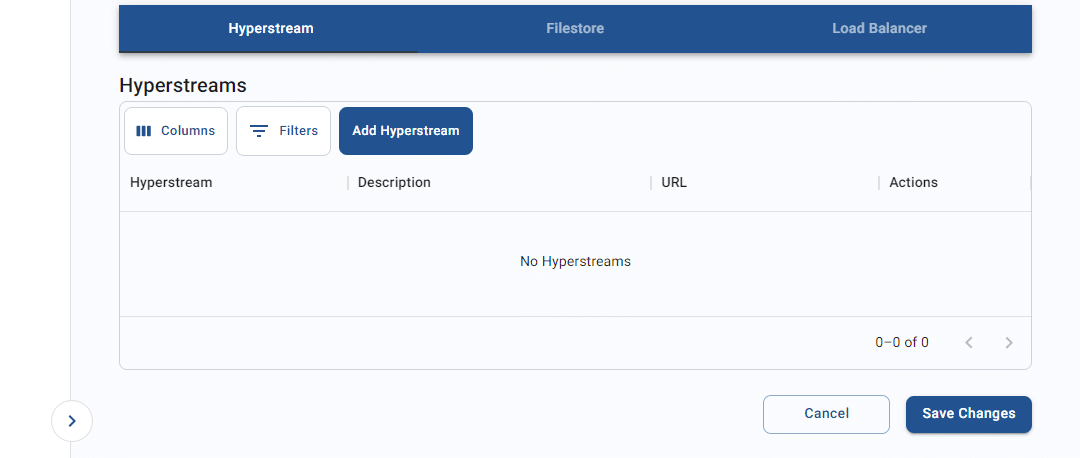Screen dimensions: 1080x458
Task: Sort by the Hyperstream column header
Action: click(171, 183)
